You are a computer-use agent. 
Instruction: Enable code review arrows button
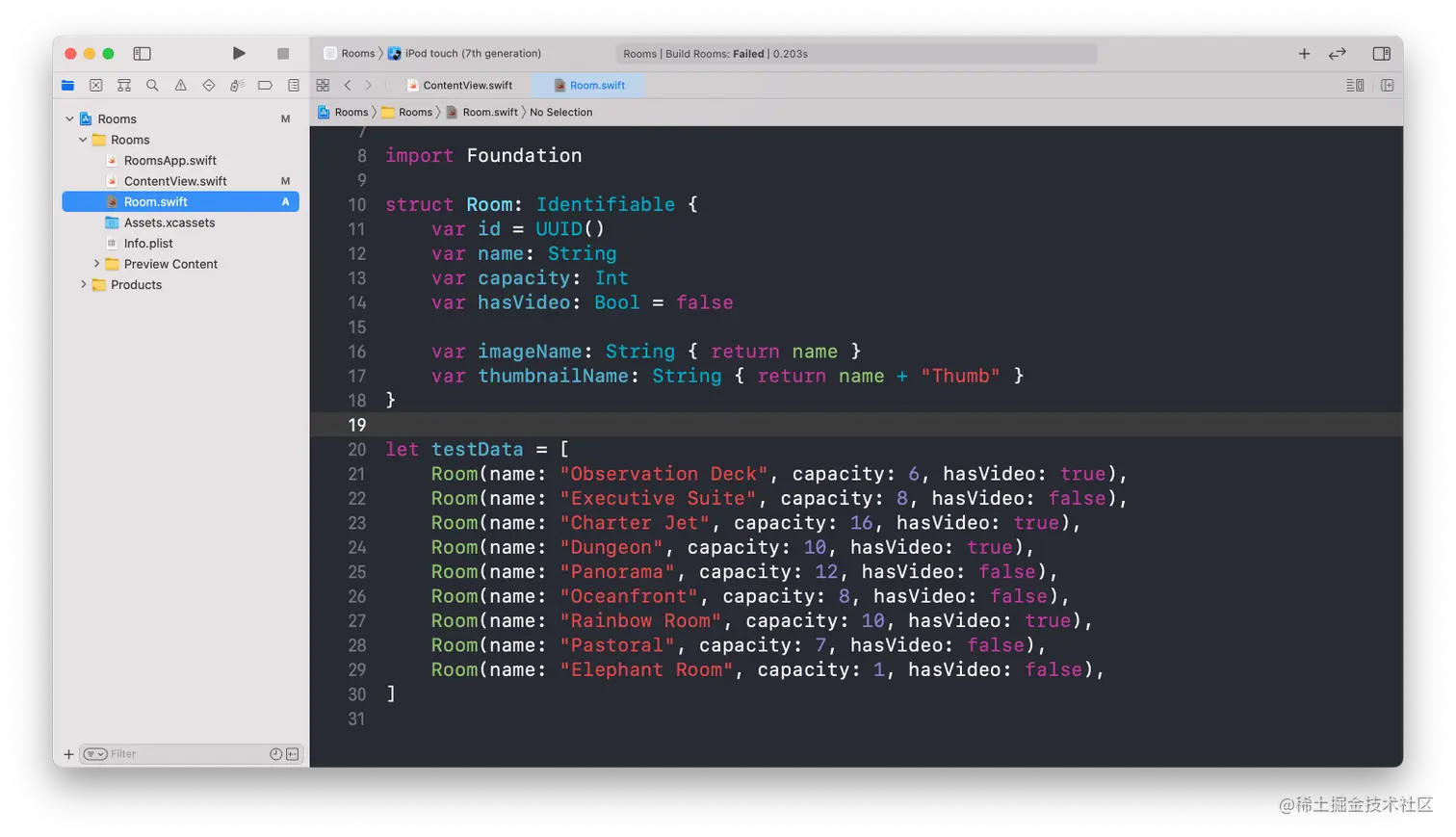[1338, 54]
